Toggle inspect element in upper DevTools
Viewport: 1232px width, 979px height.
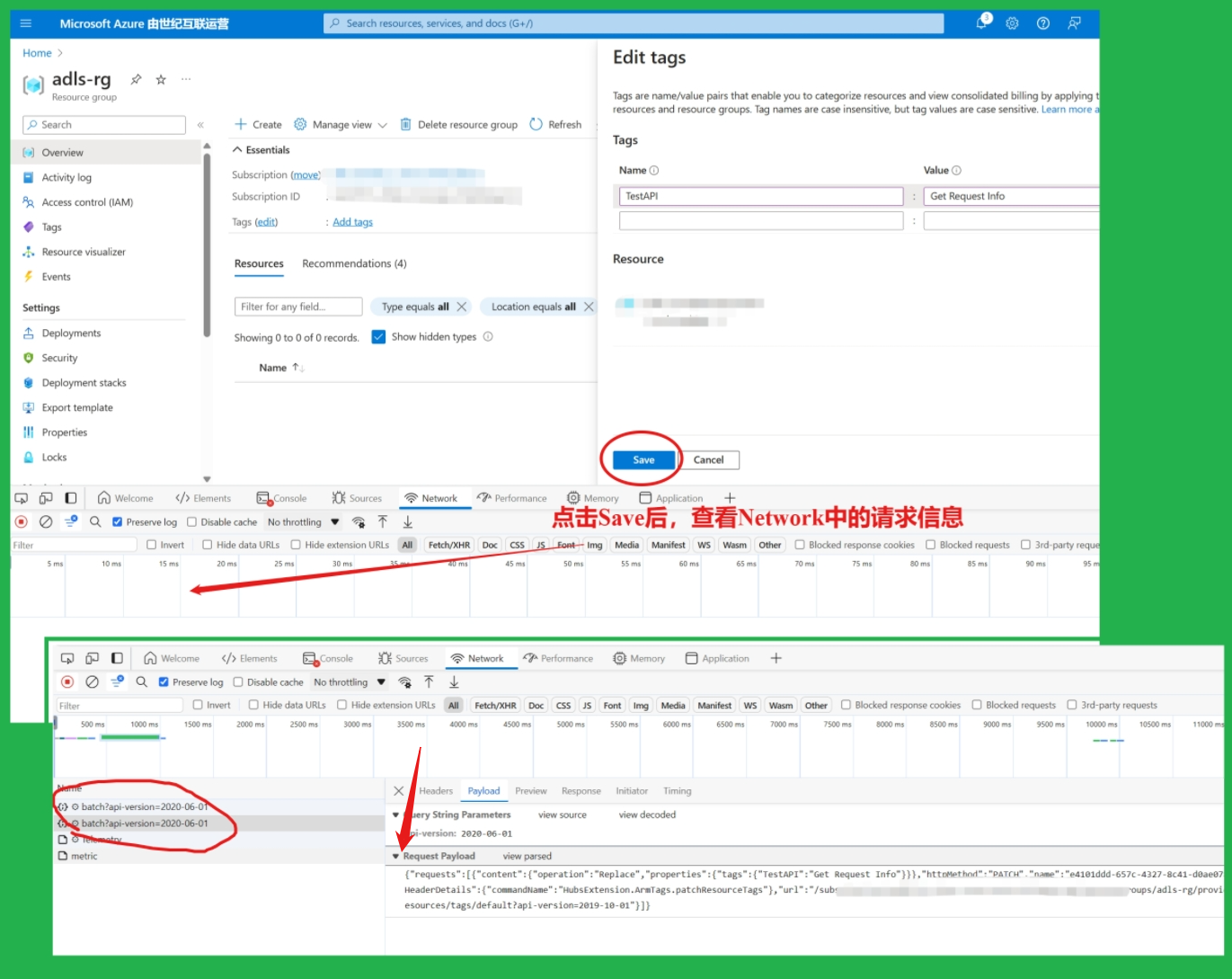coord(22,498)
